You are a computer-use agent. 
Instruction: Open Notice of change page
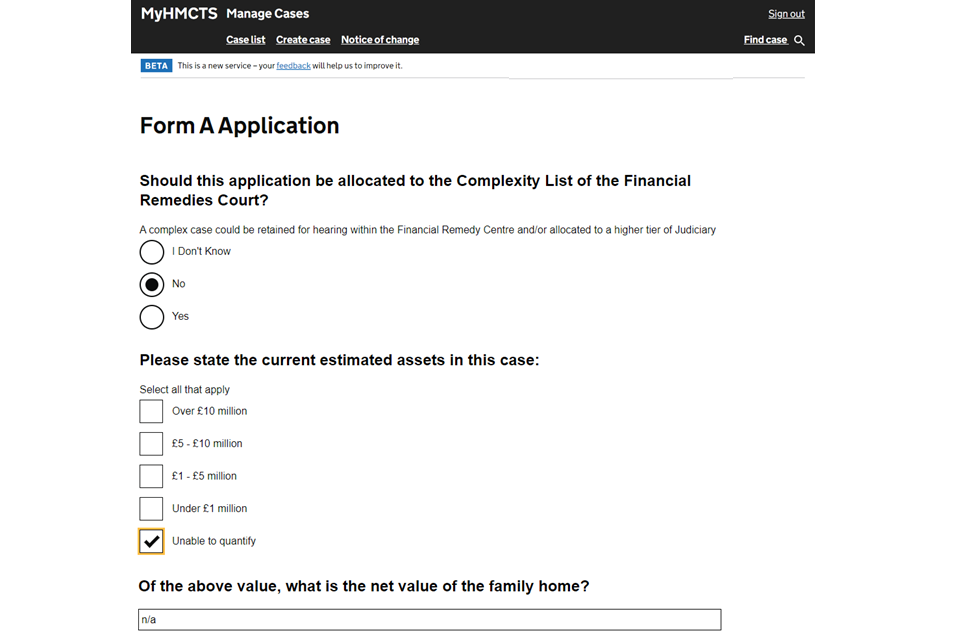coord(380,40)
